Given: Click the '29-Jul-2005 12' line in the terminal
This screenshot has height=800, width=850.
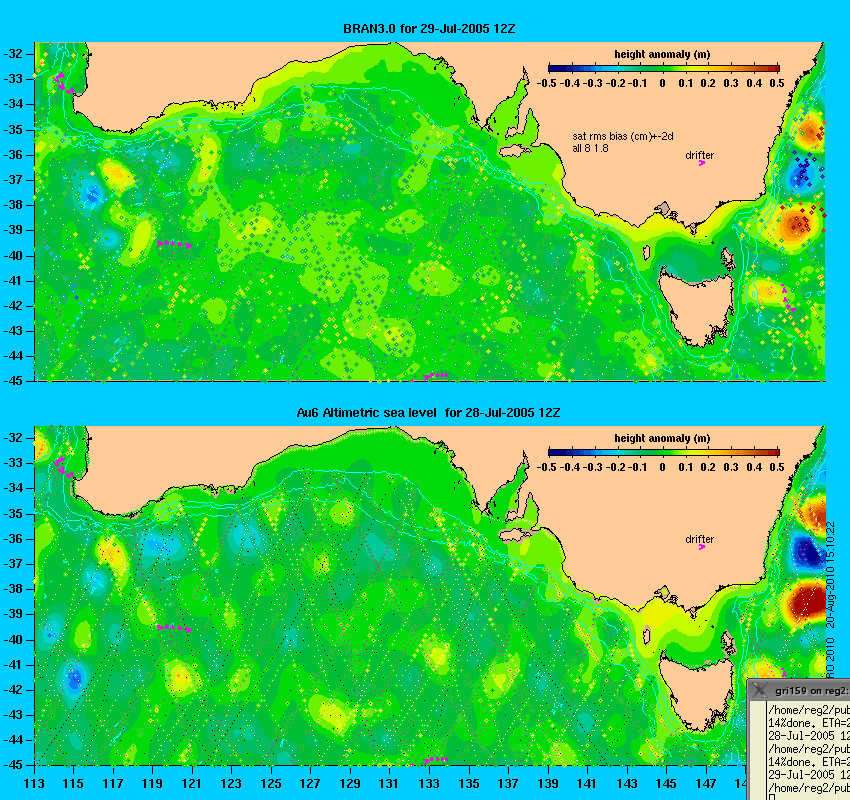Looking at the screenshot, I should (808, 775).
